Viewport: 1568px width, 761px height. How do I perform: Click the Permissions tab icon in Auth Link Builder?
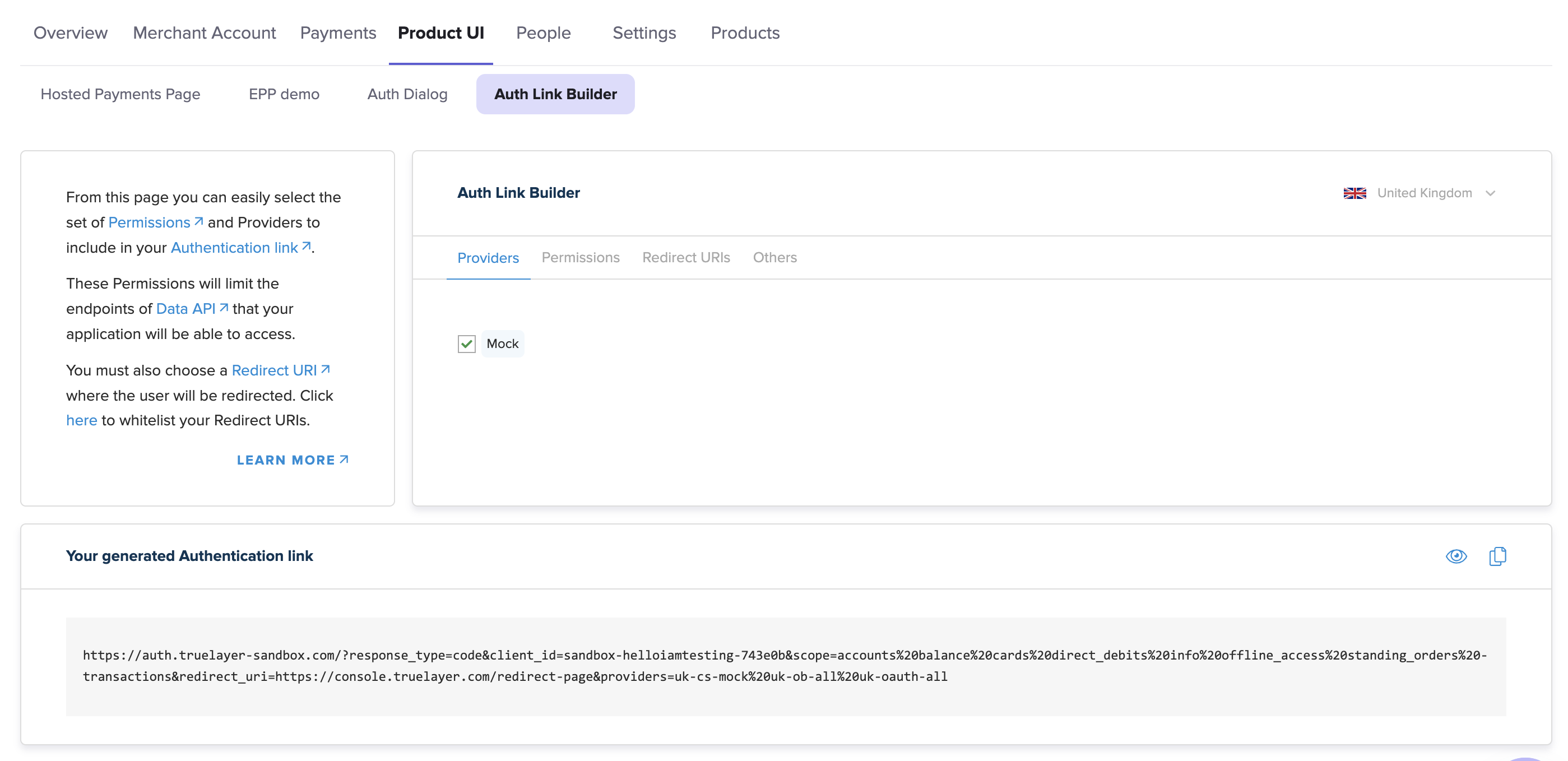580,257
